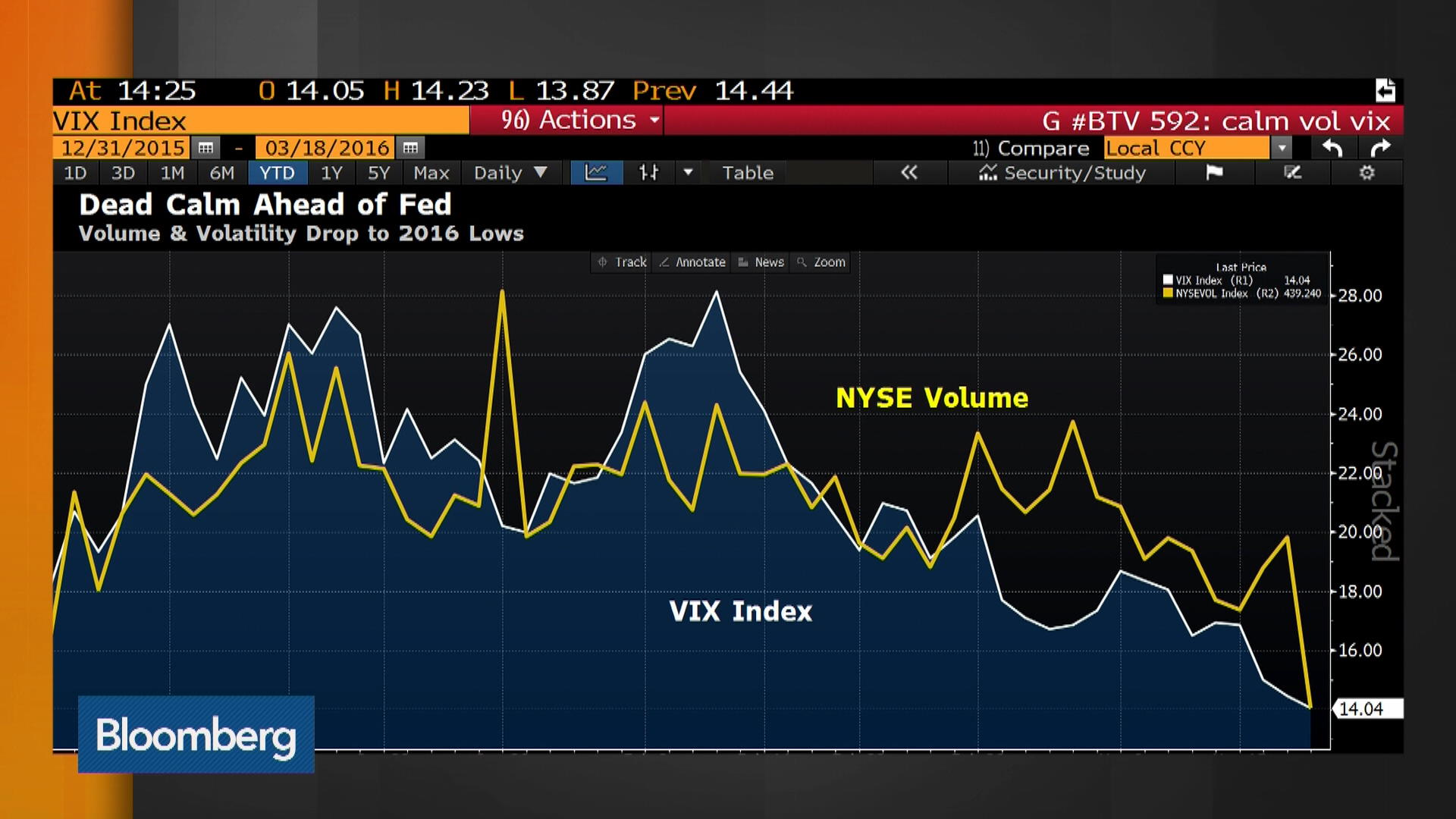Open chart settings via the gear icon
Image resolution: width=1456 pixels, height=819 pixels.
(1367, 173)
